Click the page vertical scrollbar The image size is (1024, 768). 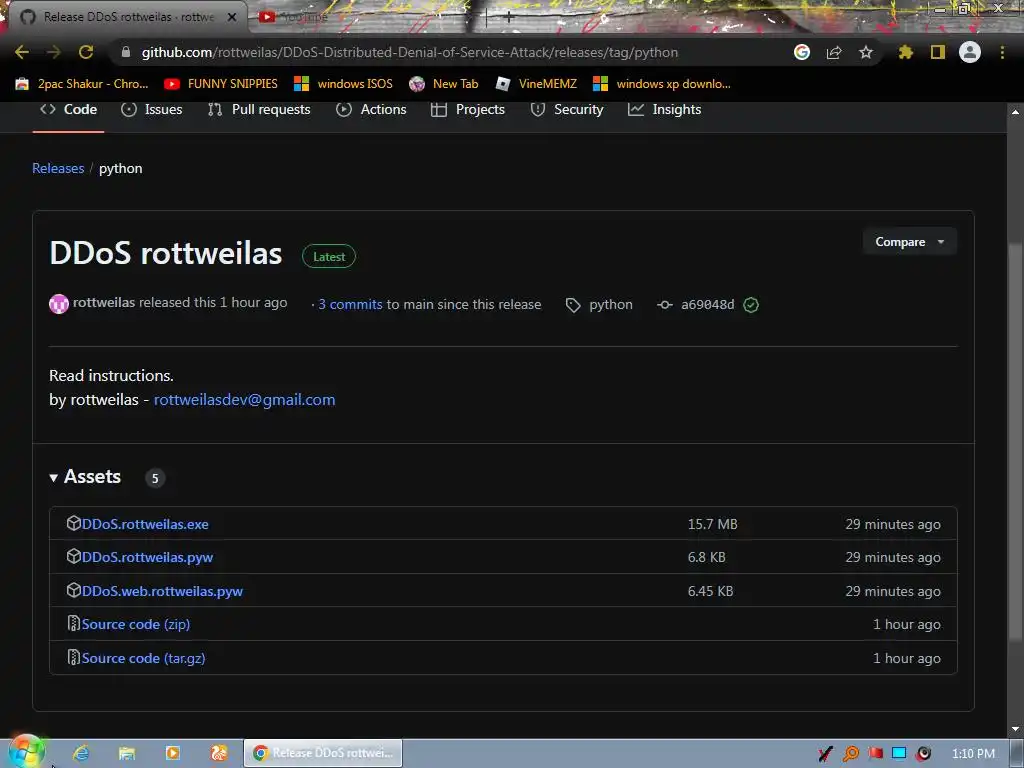[x=1015, y=441]
